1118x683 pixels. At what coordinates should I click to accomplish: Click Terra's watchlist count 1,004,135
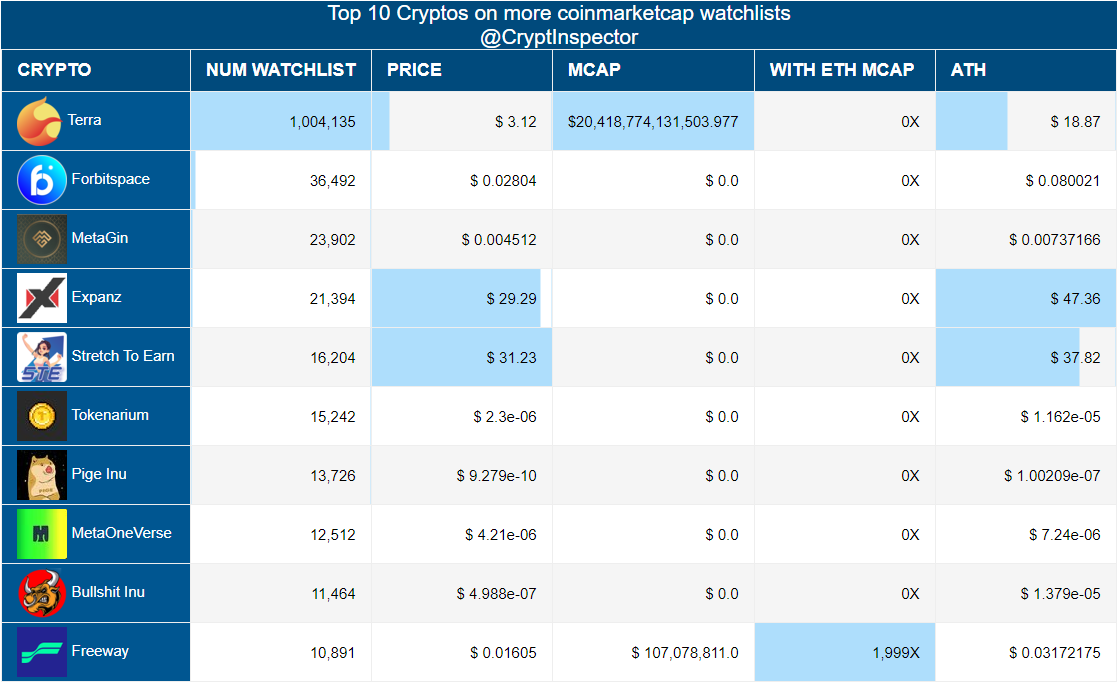pyautogui.click(x=322, y=122)
